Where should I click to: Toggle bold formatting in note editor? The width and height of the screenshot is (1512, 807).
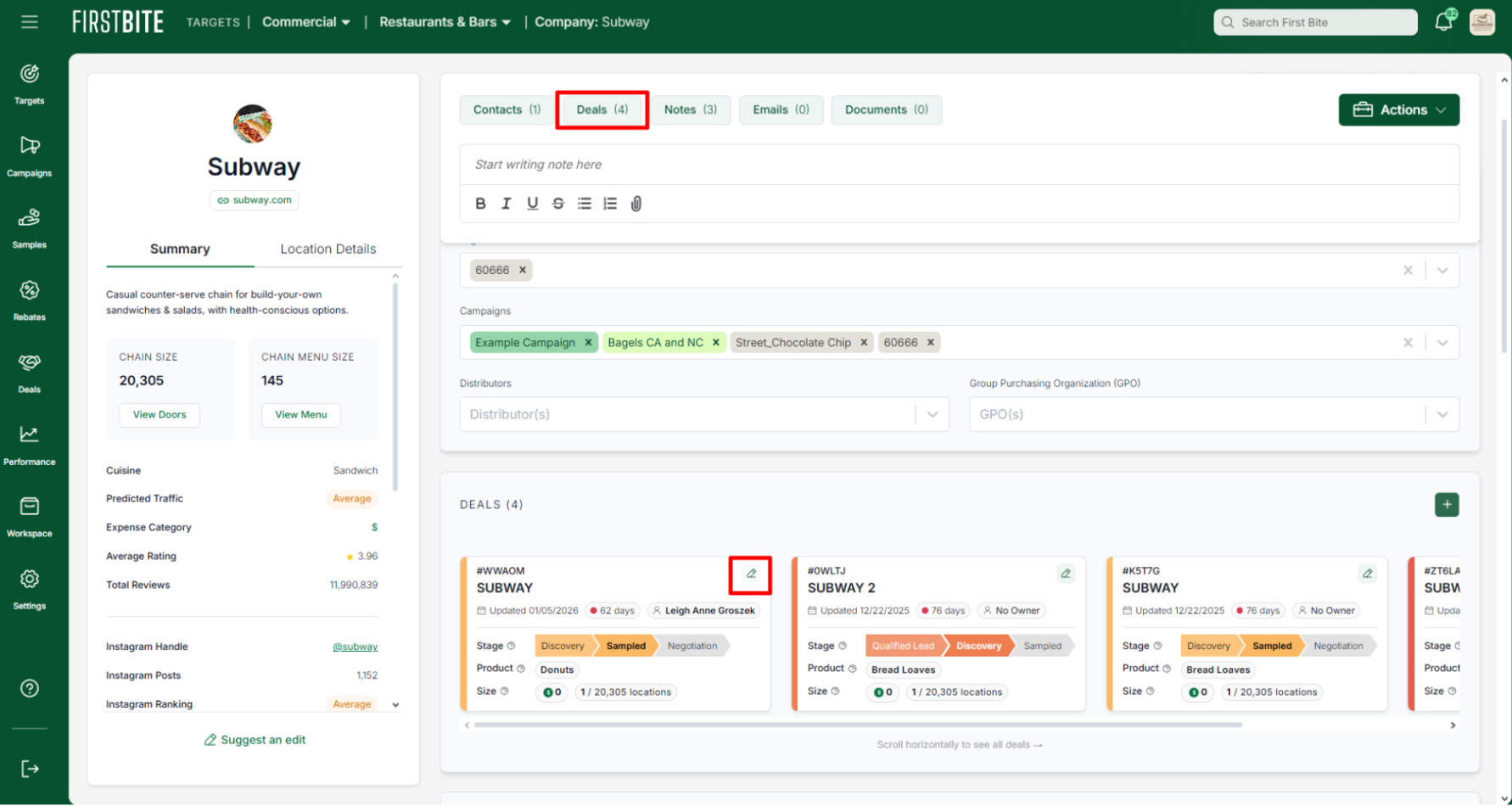[480, 204]
